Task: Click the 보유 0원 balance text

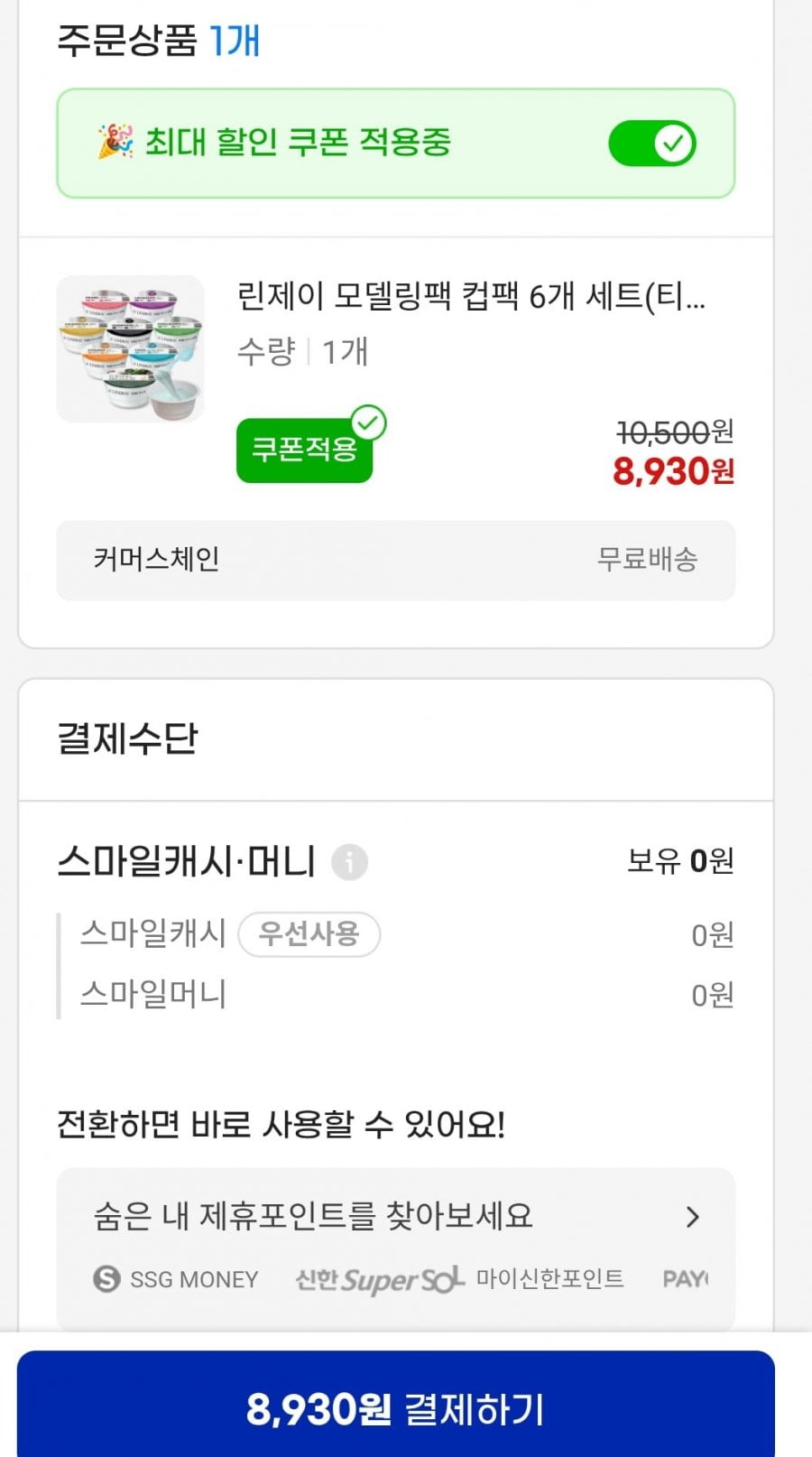Action: (679, 861)
